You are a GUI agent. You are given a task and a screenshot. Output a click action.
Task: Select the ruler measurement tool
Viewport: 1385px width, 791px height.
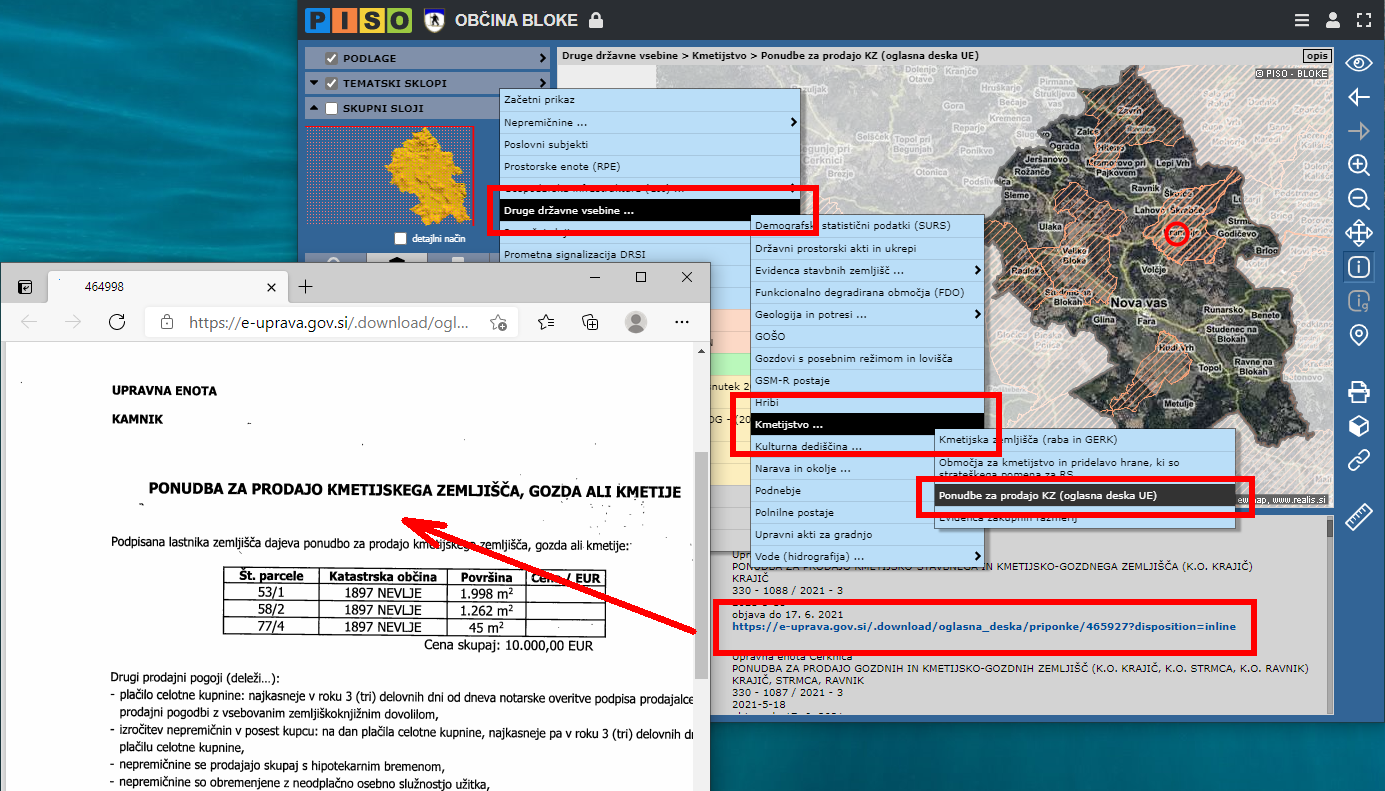click(1358, 517)
